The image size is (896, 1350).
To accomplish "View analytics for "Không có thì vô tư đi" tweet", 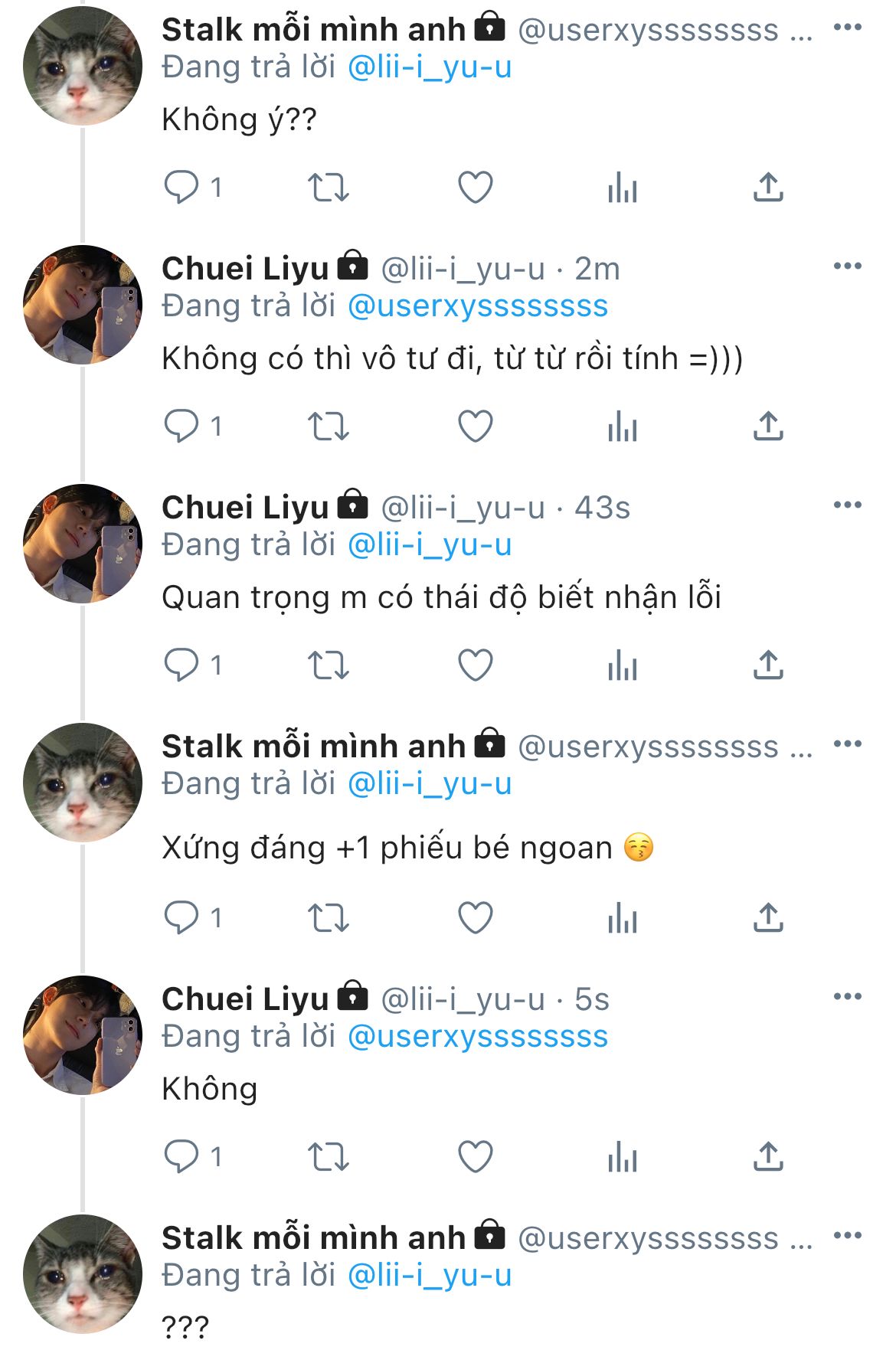I will 622,427.
